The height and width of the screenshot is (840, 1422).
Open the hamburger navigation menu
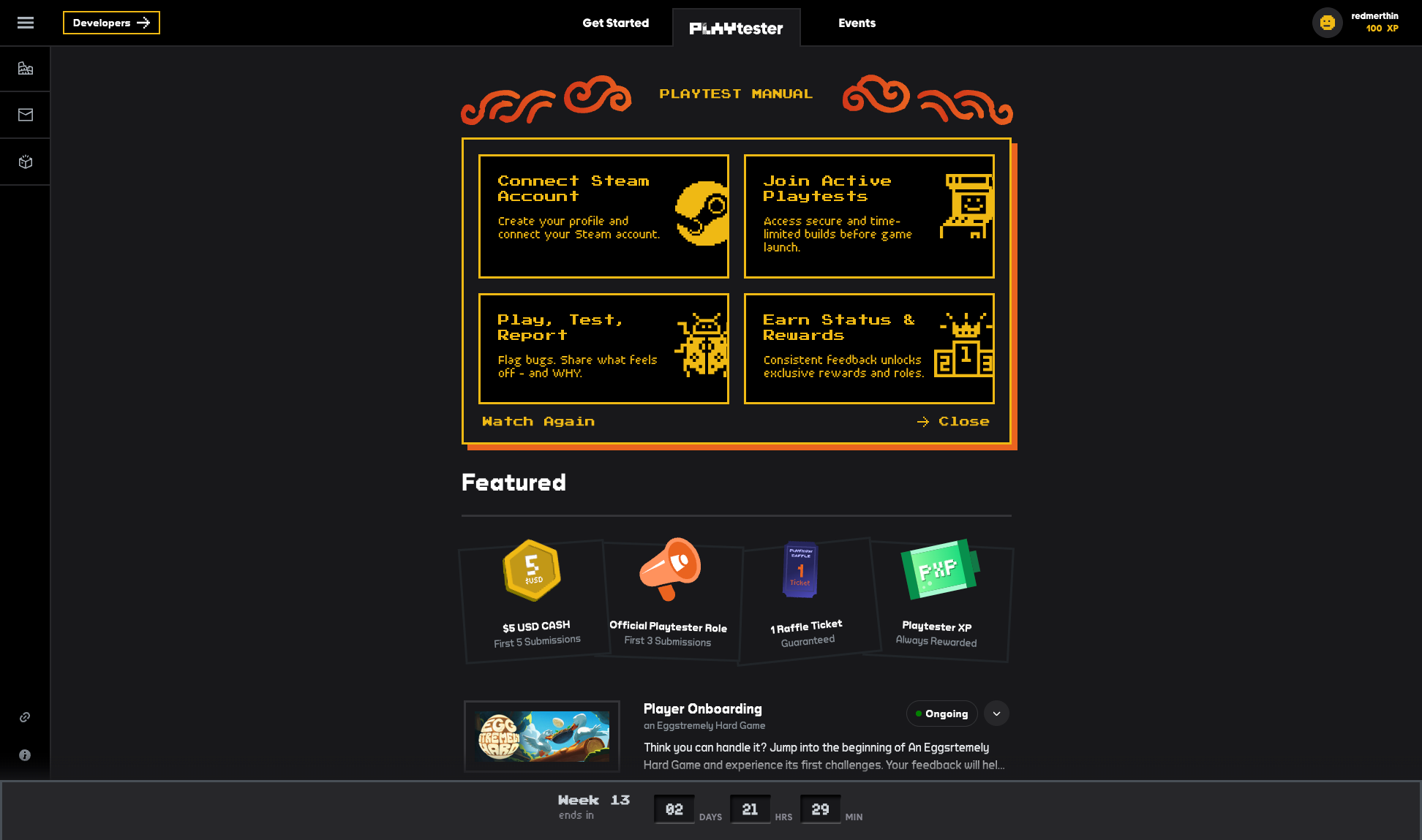(x=25, y=23)
